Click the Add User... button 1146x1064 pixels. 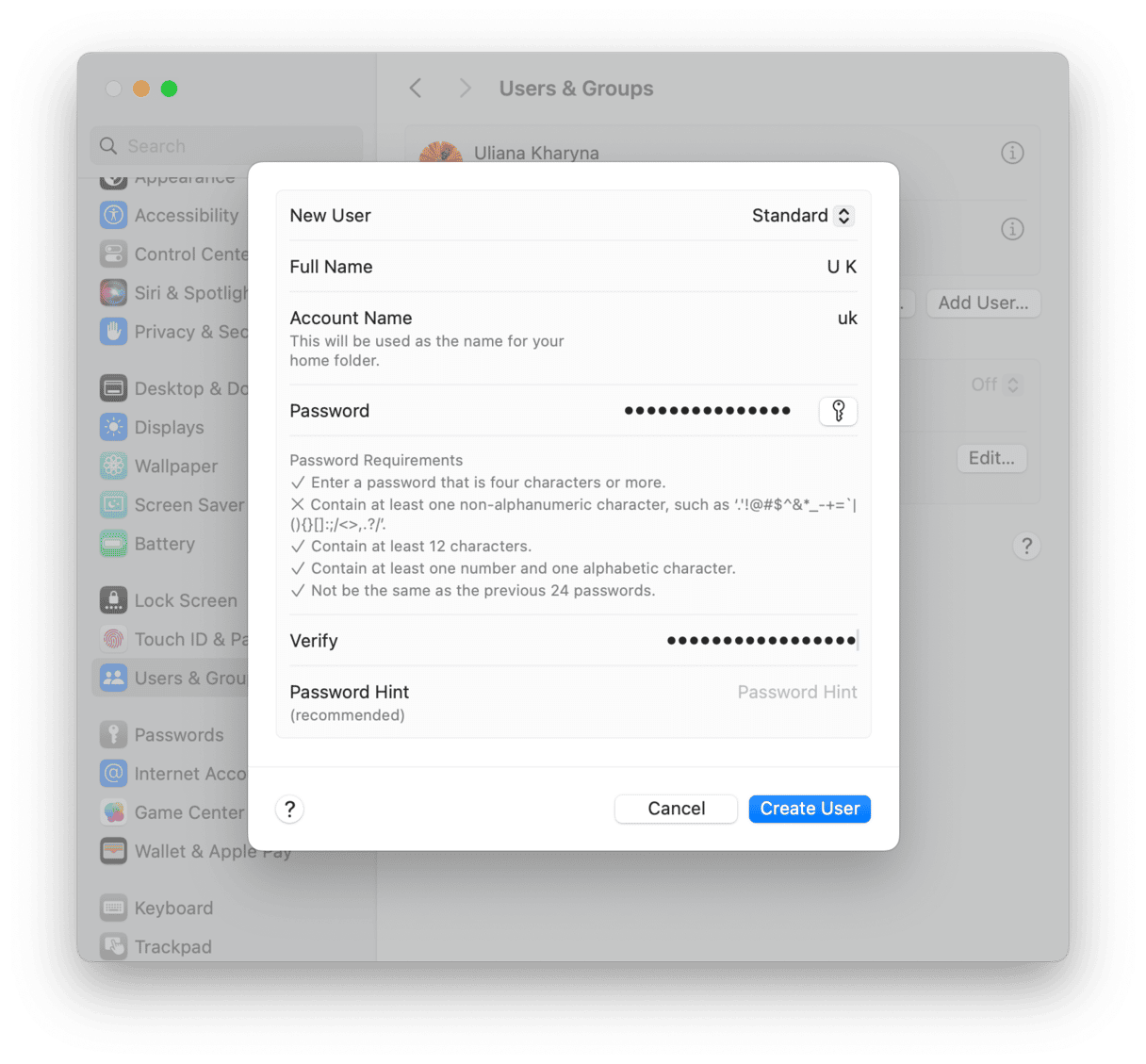click(x=983, y=303)
